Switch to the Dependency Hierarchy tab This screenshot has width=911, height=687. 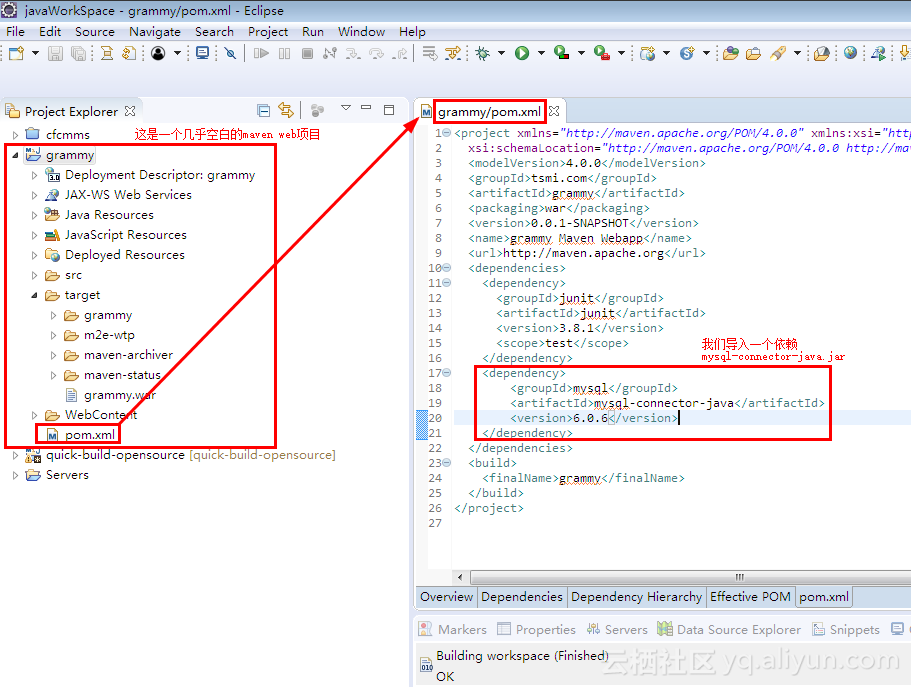636,597
